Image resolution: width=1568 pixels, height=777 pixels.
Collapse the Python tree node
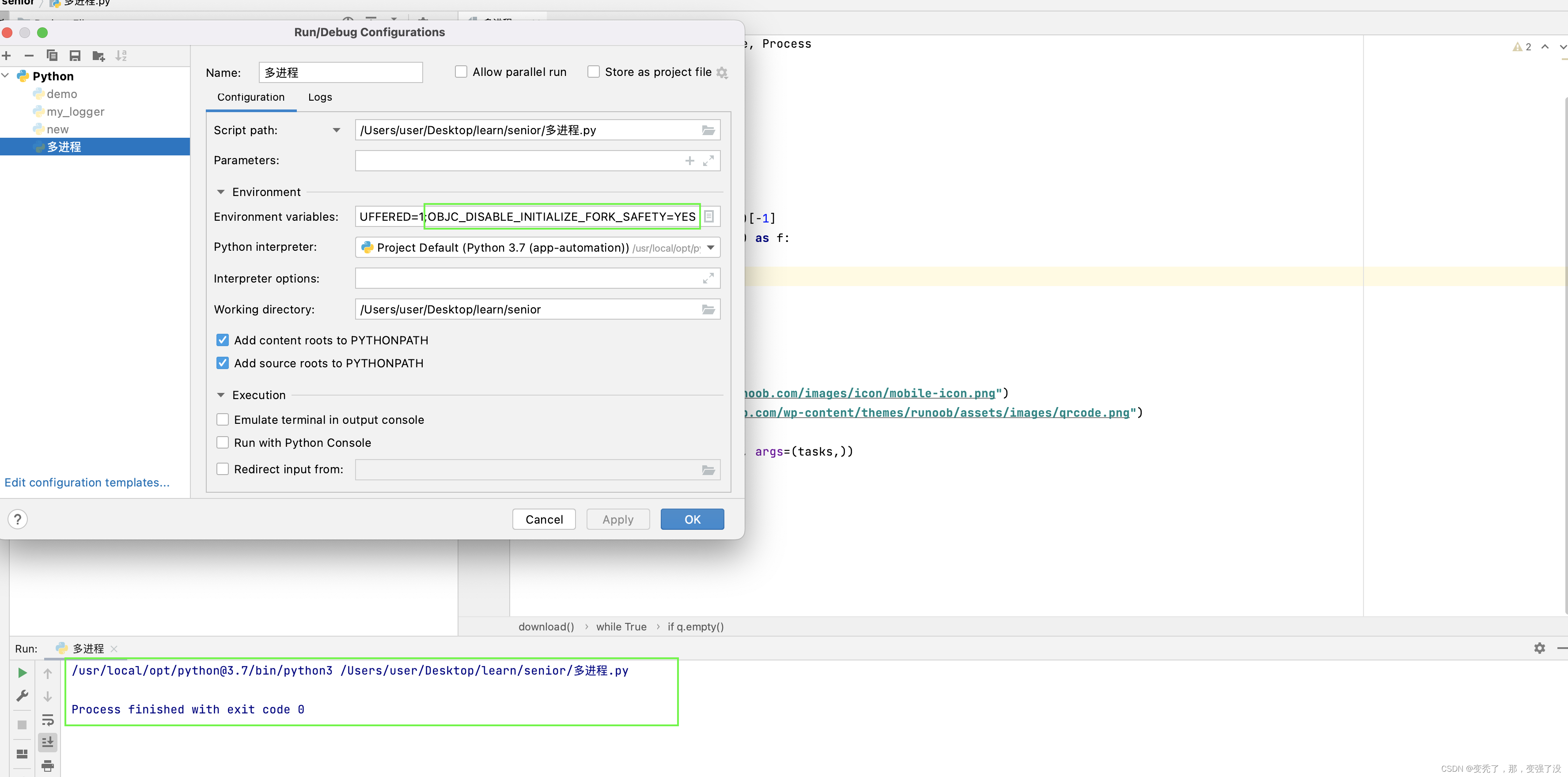(x=5, y=76)
